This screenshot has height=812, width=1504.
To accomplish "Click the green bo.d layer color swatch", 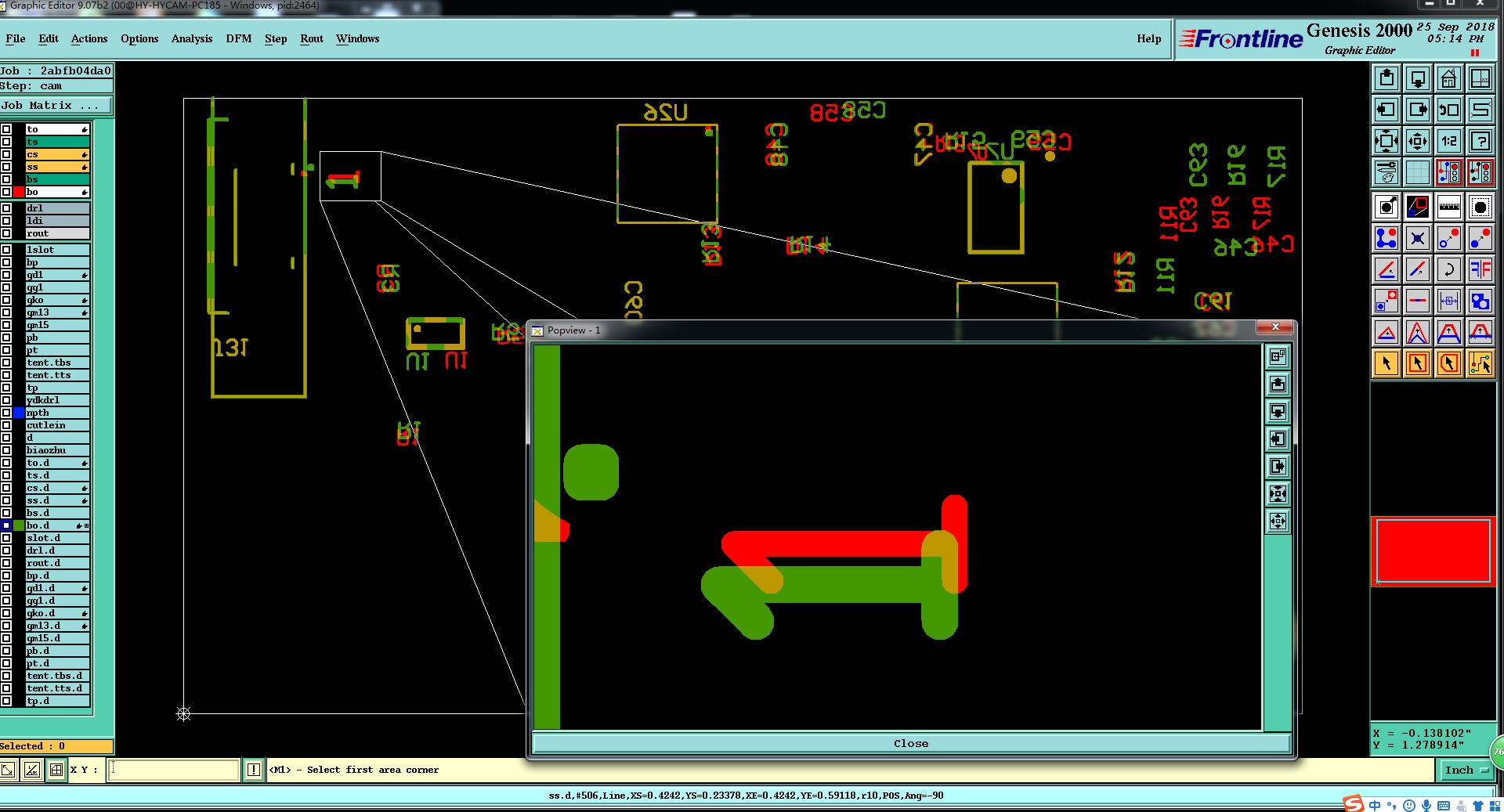I will click(x=19, y=525).
